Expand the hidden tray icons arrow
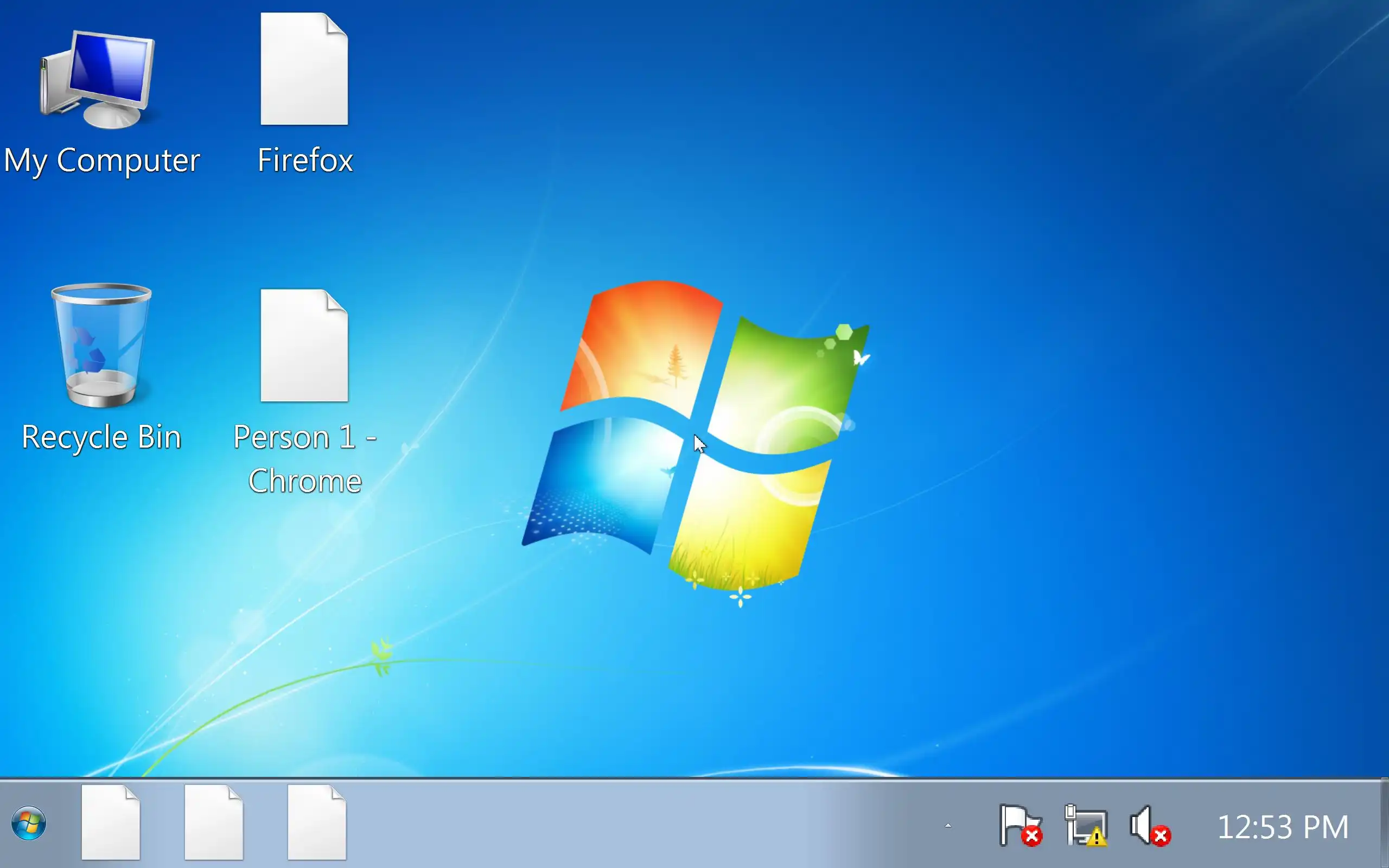Image resolution: width=1389 pixels, height=868 pixels. pos(948,826)
